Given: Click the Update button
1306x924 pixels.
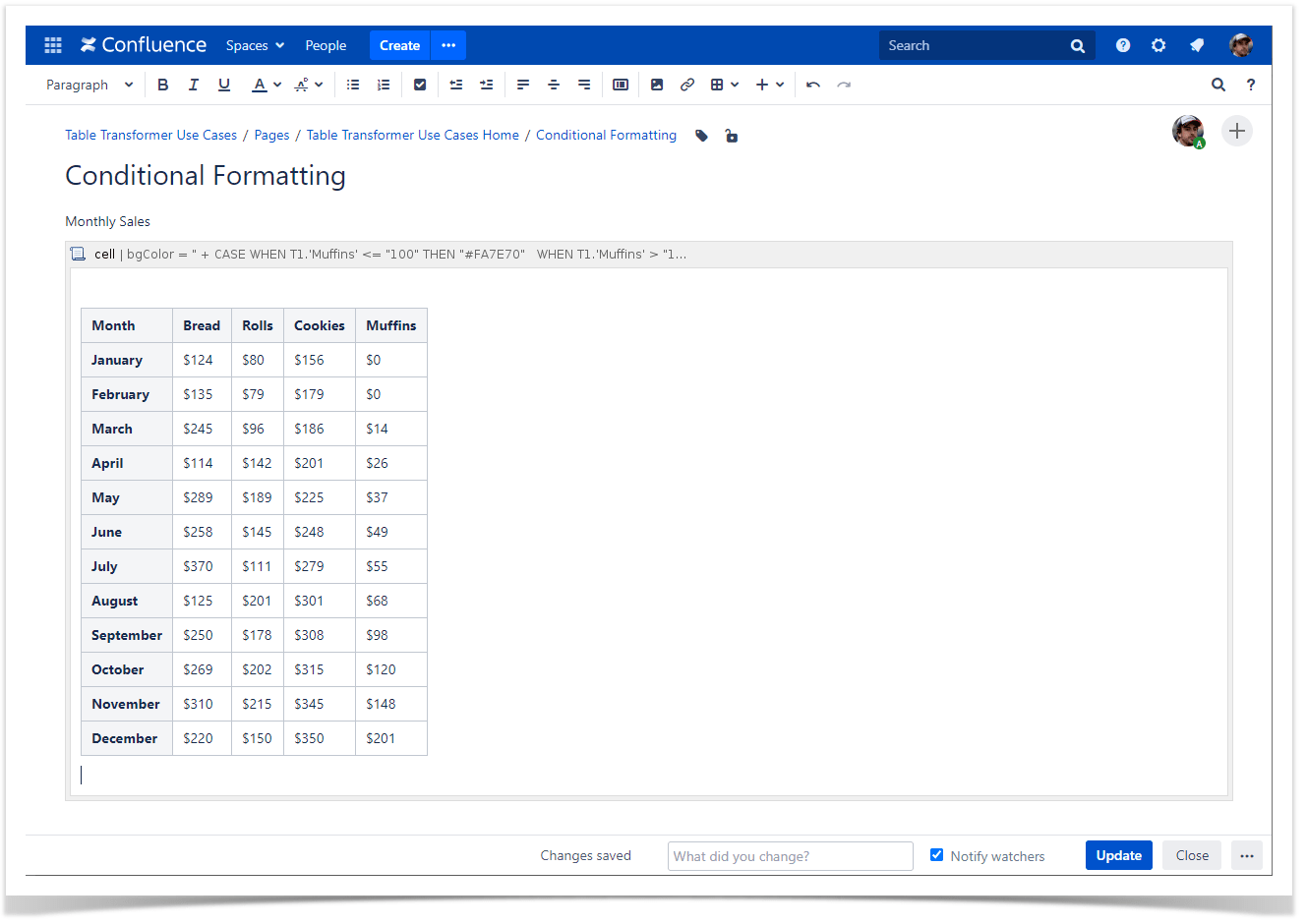Looking at the screenshot, I should tap(1118, 855).
